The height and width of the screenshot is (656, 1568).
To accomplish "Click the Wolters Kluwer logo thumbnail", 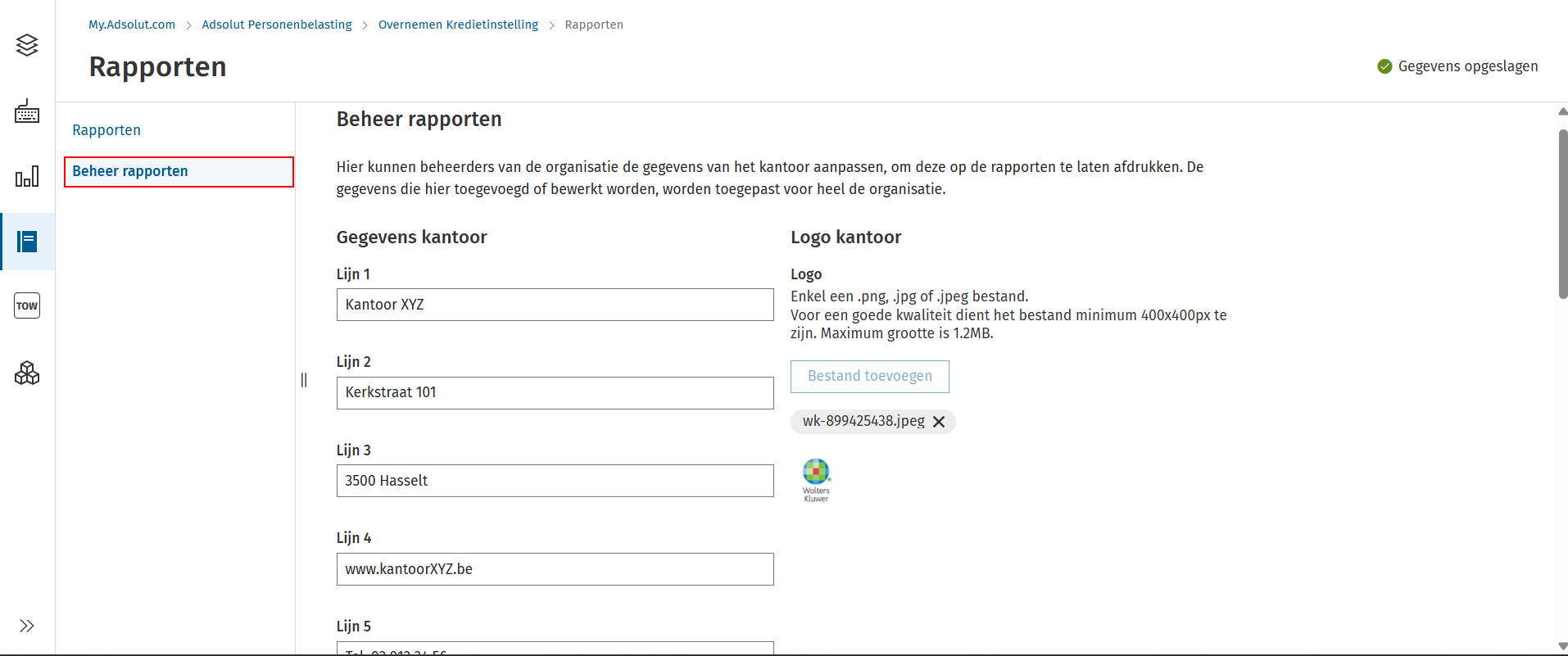I will [816, 480].
